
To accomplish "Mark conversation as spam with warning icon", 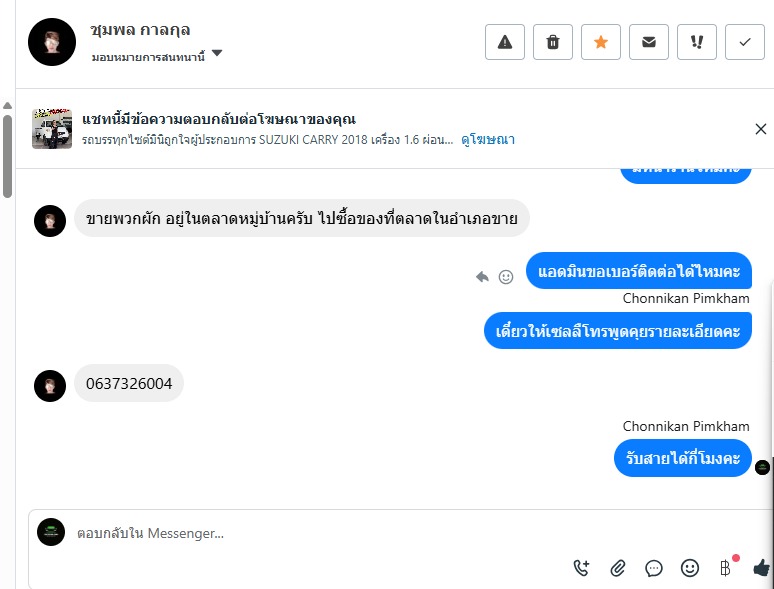I will click(505, 42).
